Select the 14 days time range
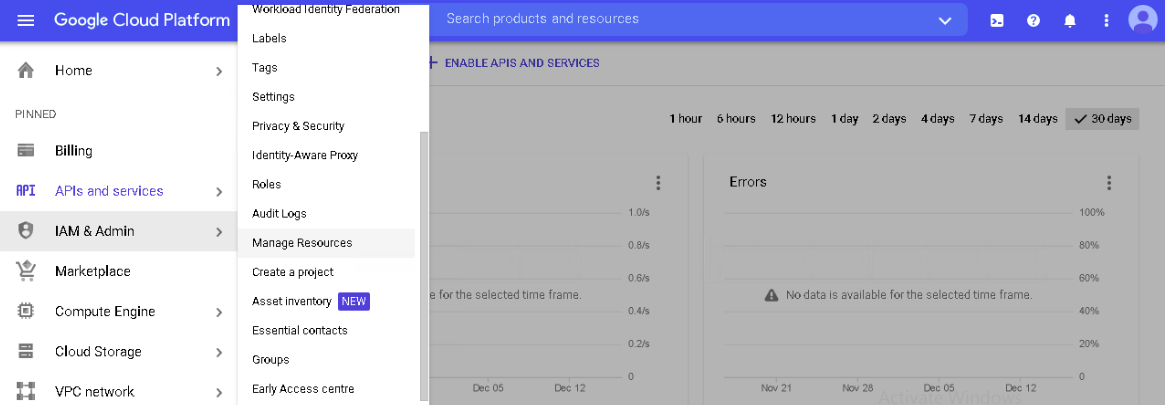 tap(1038, 119)
